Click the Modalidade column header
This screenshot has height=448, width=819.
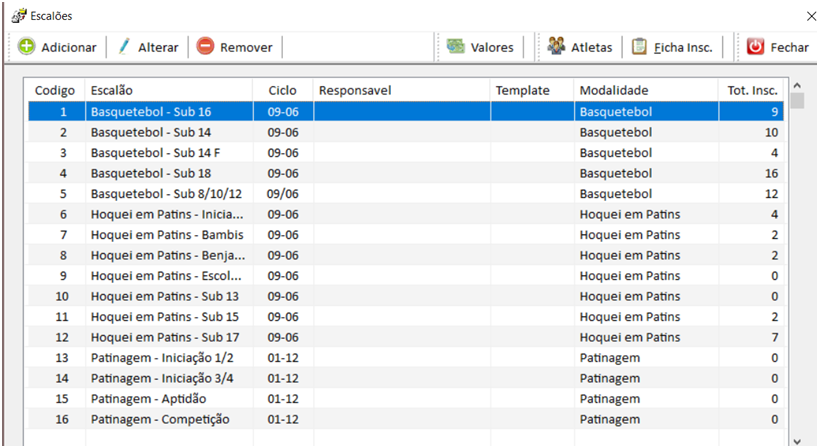coord(645,90)
